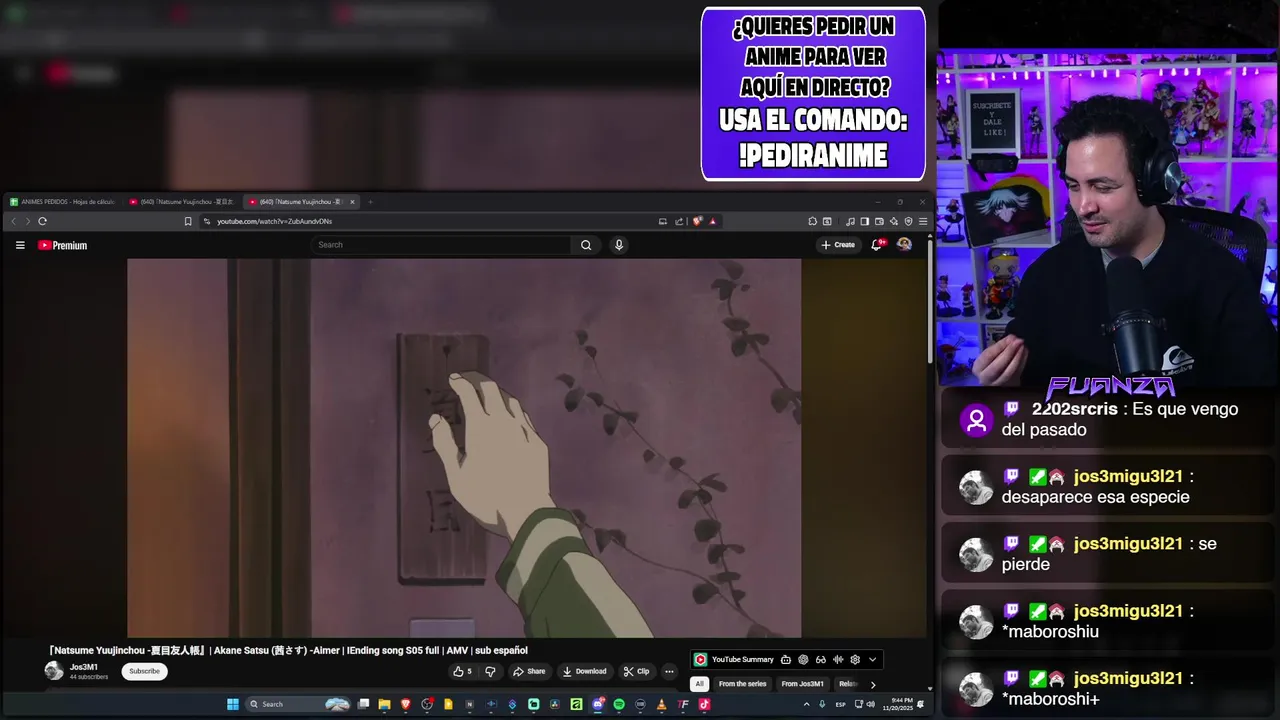1280x720 pixels.
Task: Click the browser address bar URL
Action: 274,221
